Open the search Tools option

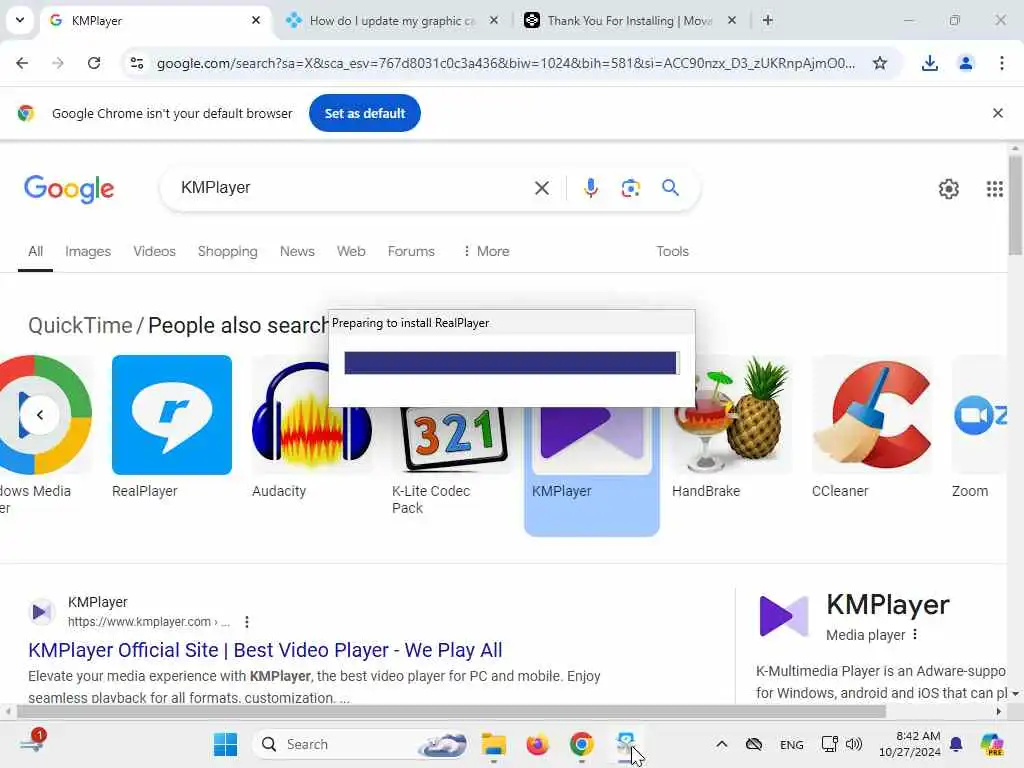click(x=672, y=251)
